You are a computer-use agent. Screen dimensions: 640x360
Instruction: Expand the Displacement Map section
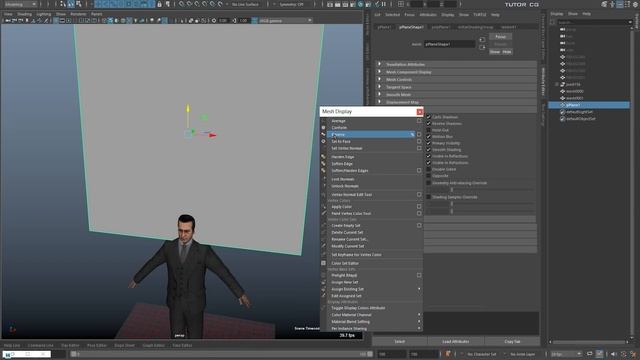tap(380, 102)
